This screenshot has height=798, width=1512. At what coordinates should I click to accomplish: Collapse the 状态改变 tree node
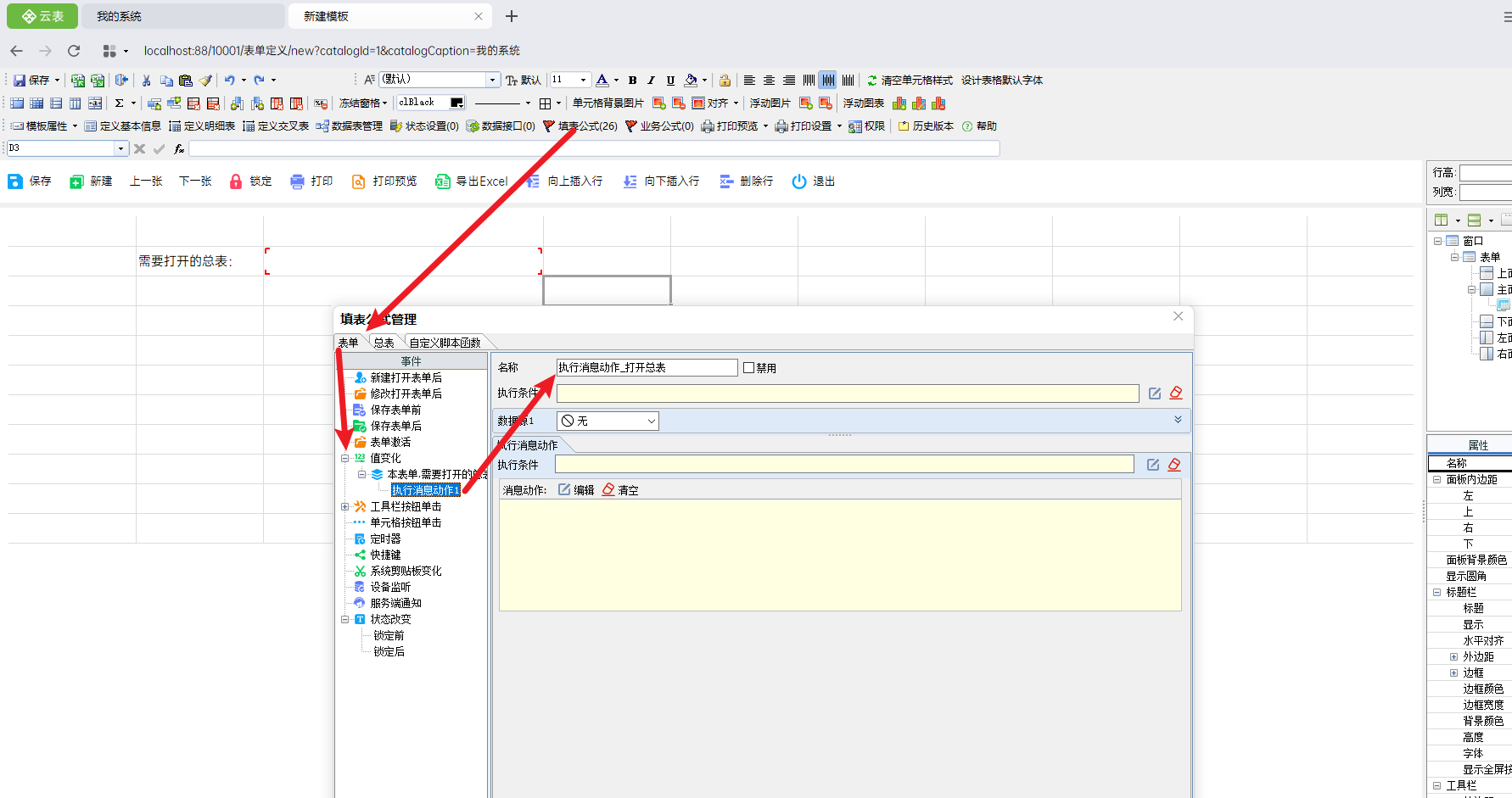[345, 620]
